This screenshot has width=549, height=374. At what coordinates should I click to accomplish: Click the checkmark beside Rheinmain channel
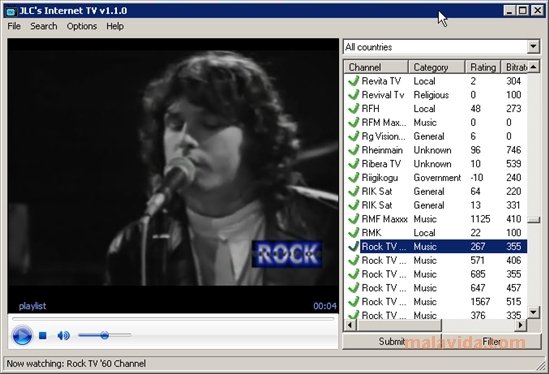point(353,150)
